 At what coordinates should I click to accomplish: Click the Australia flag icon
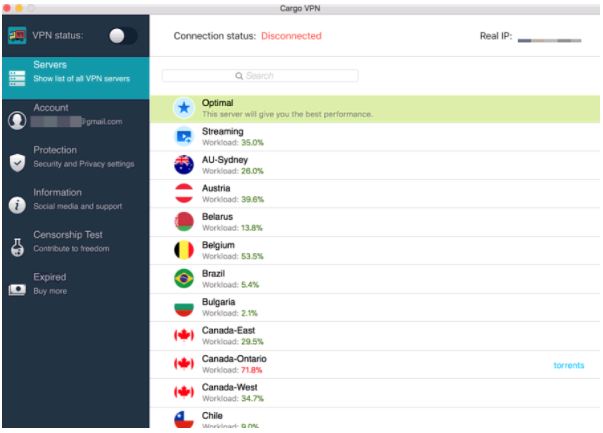(184, 165)
